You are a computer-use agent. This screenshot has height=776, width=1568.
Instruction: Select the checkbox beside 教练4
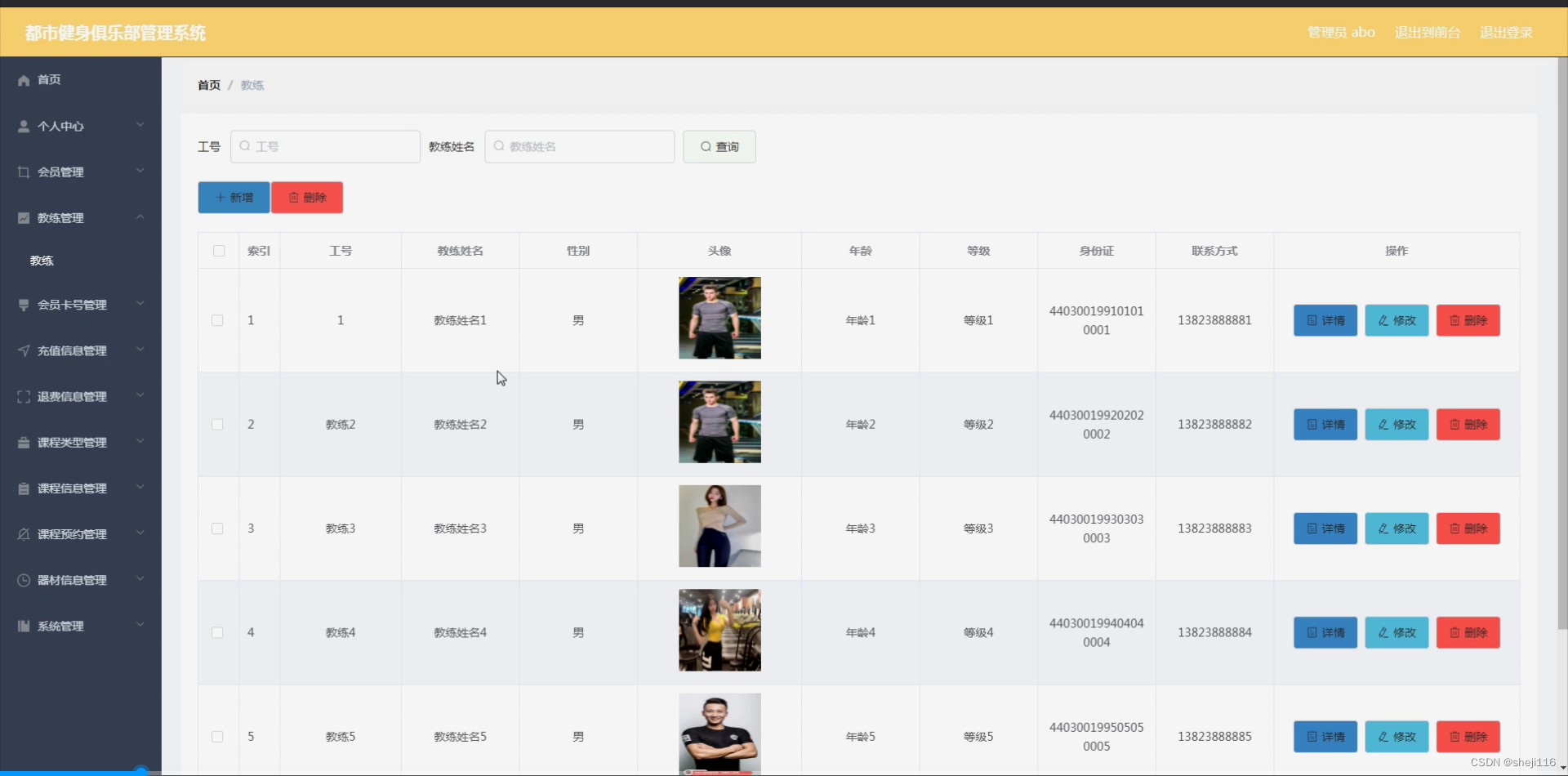(217, 632)
